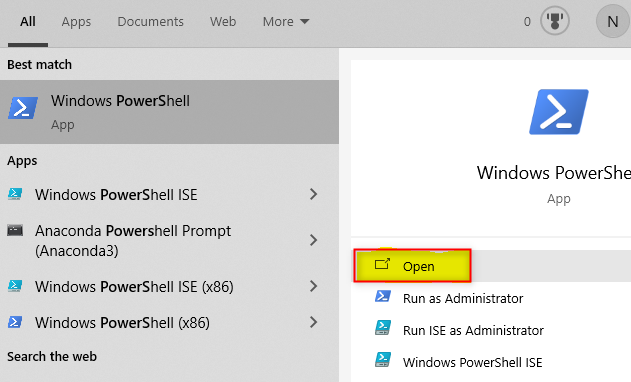Select Windows PowerShell ISE app result
Screen dimensions: 631x382
[x=169, y=195]
